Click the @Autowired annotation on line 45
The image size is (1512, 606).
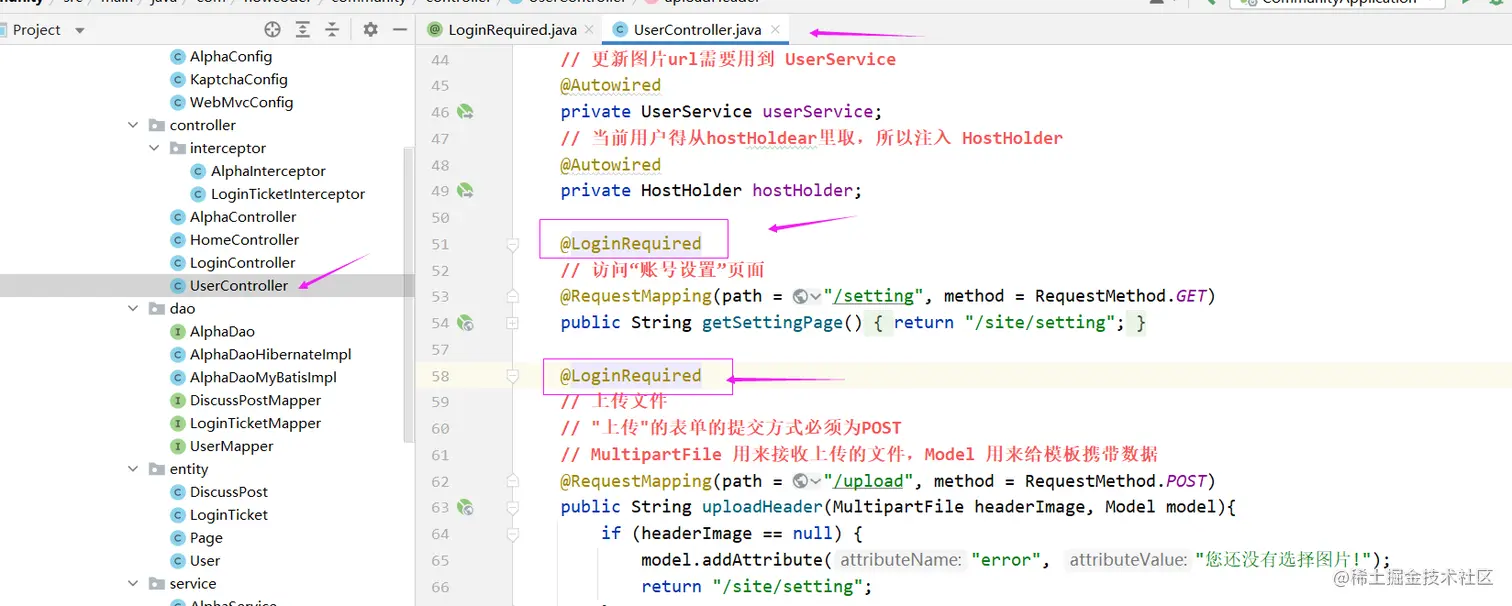pyautogui.click(x=610, y=86)
